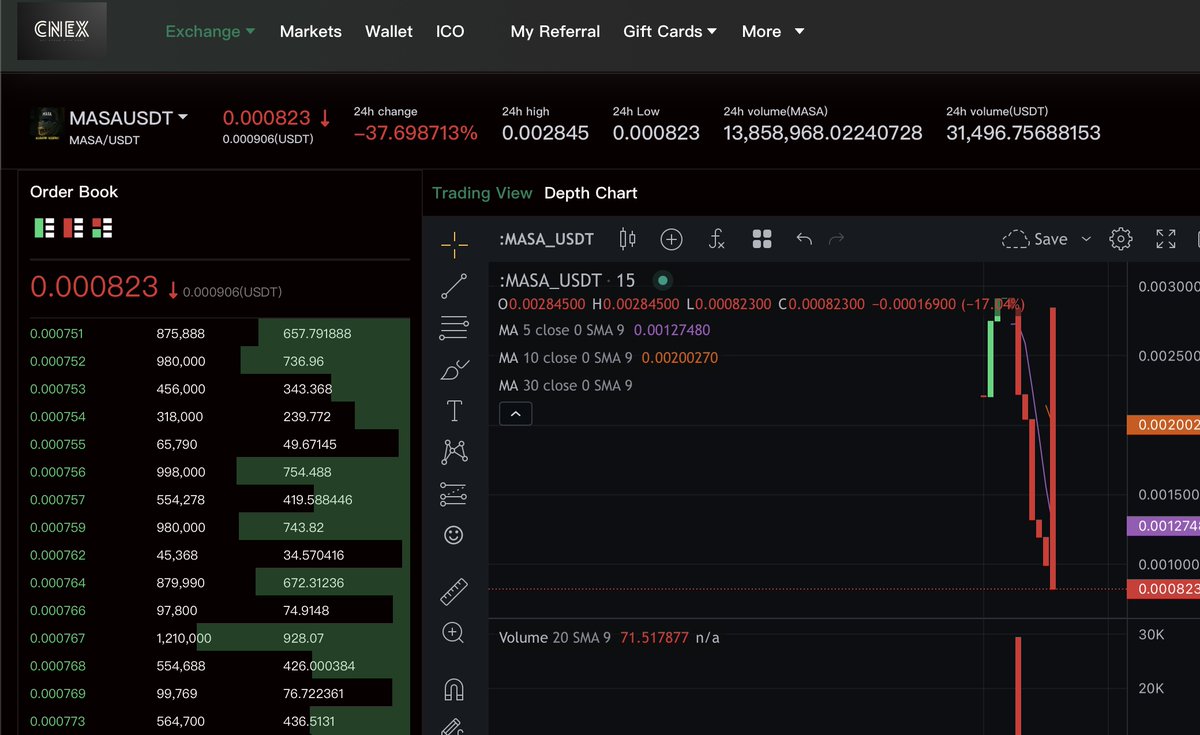Expand the Gift Cards dropdown

tap(670, 31)
